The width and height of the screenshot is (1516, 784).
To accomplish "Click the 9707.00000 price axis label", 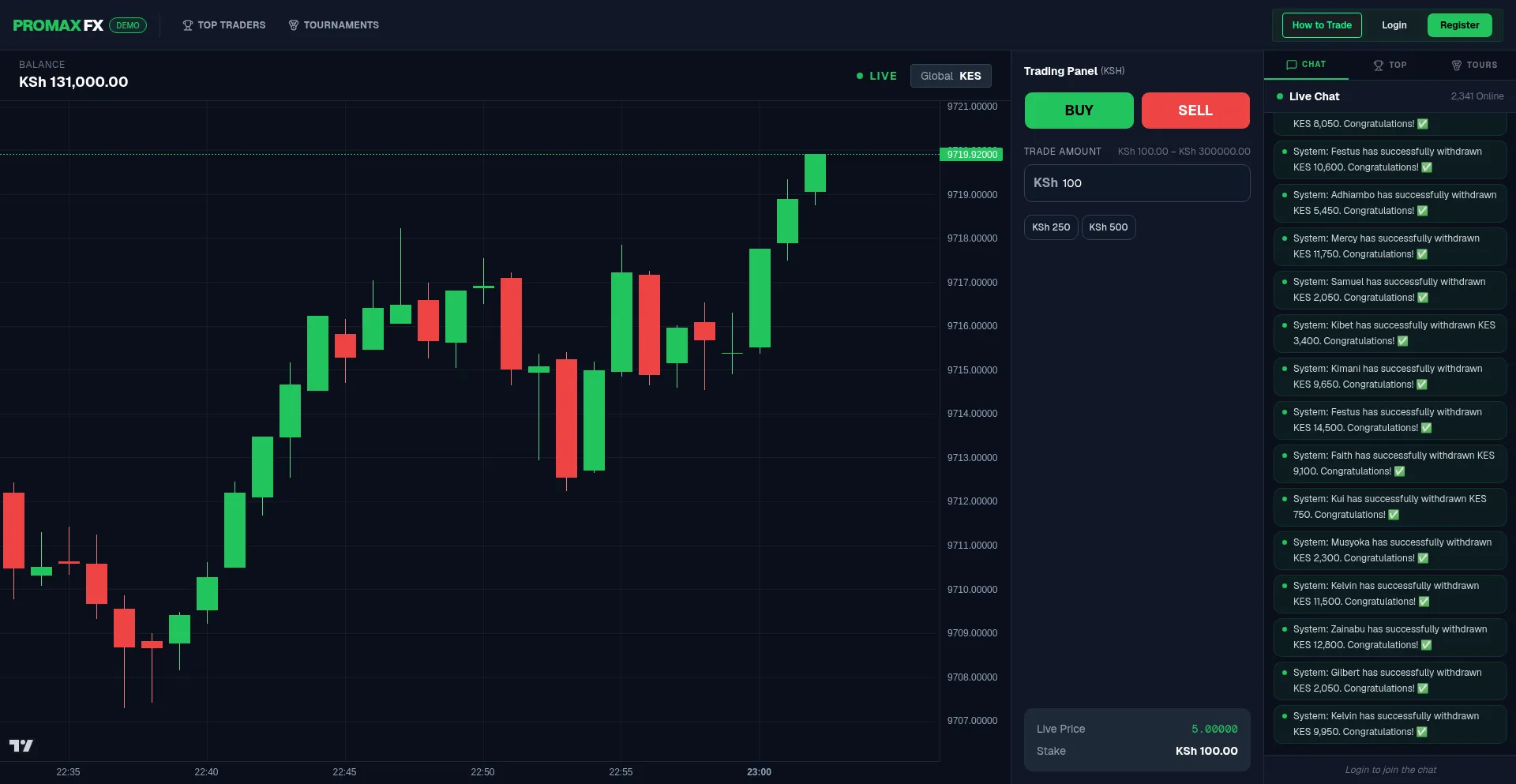I will pos(972,721).
